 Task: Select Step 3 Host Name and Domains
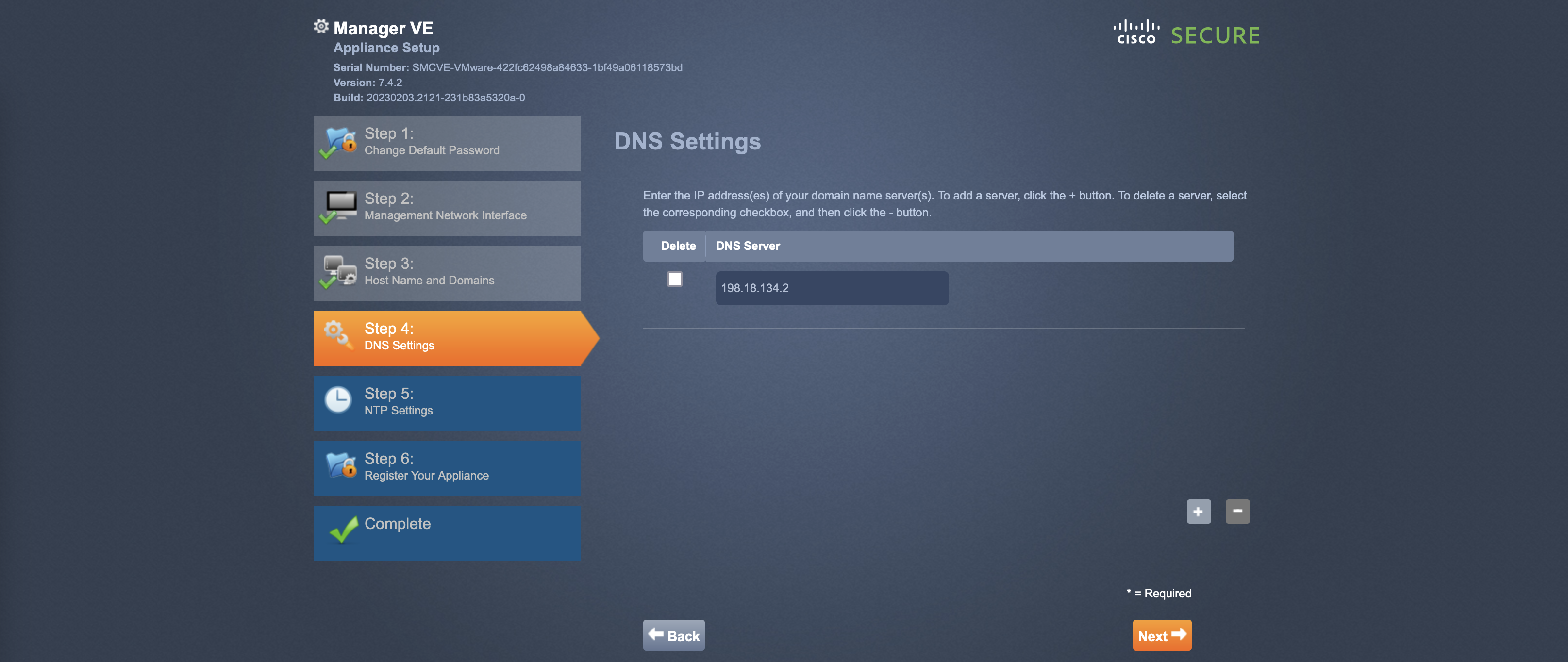[429, 272]
